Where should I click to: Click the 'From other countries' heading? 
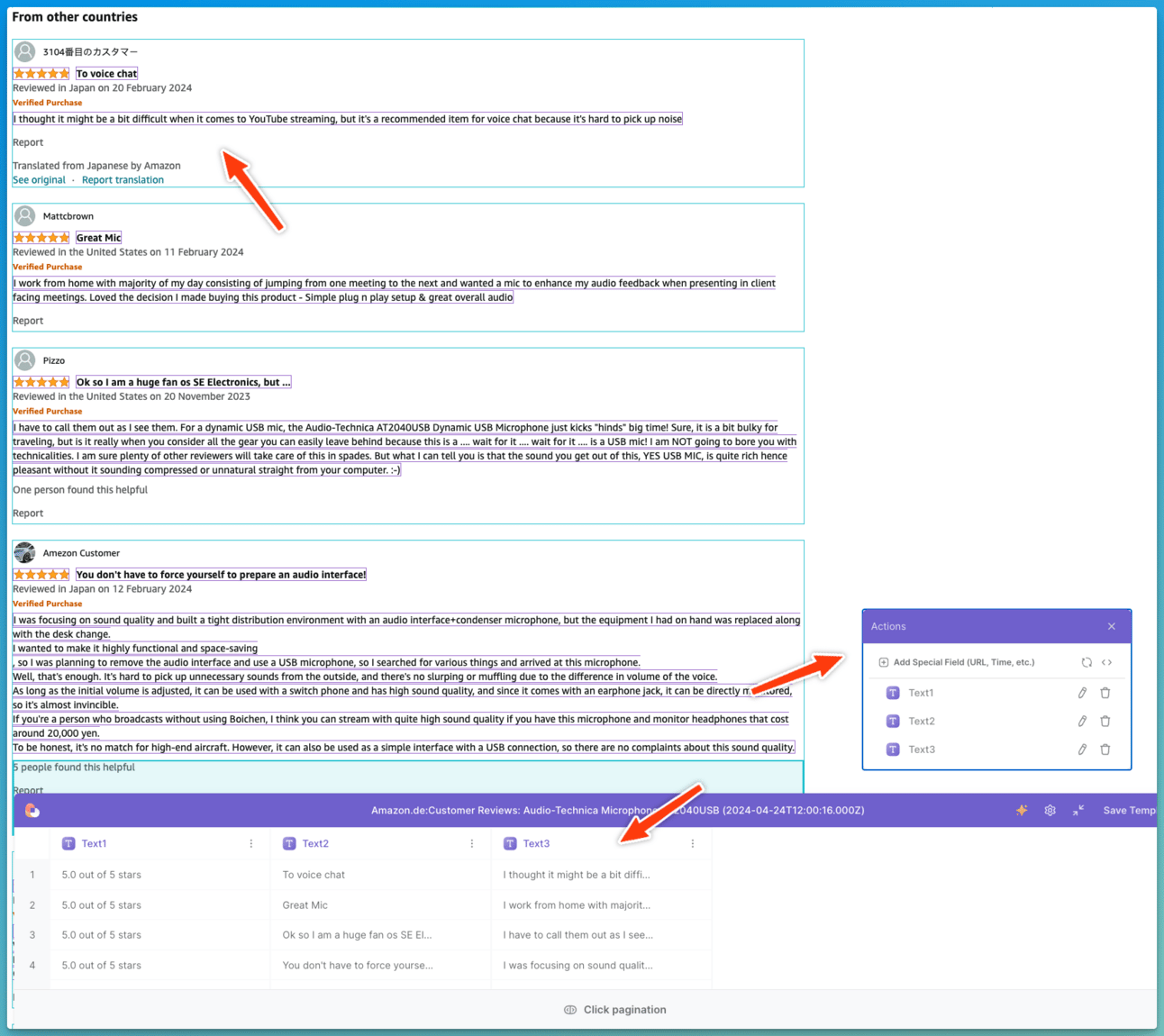pos(75,17)
